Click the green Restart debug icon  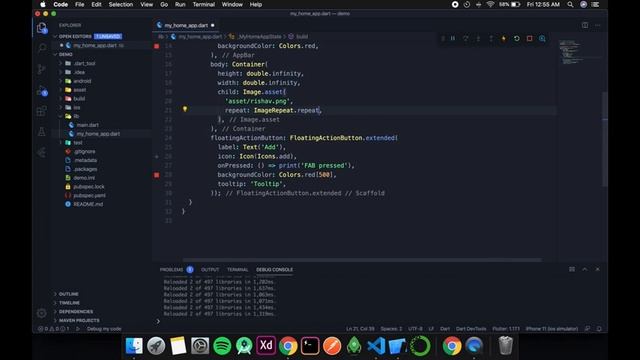coord(516,38)
